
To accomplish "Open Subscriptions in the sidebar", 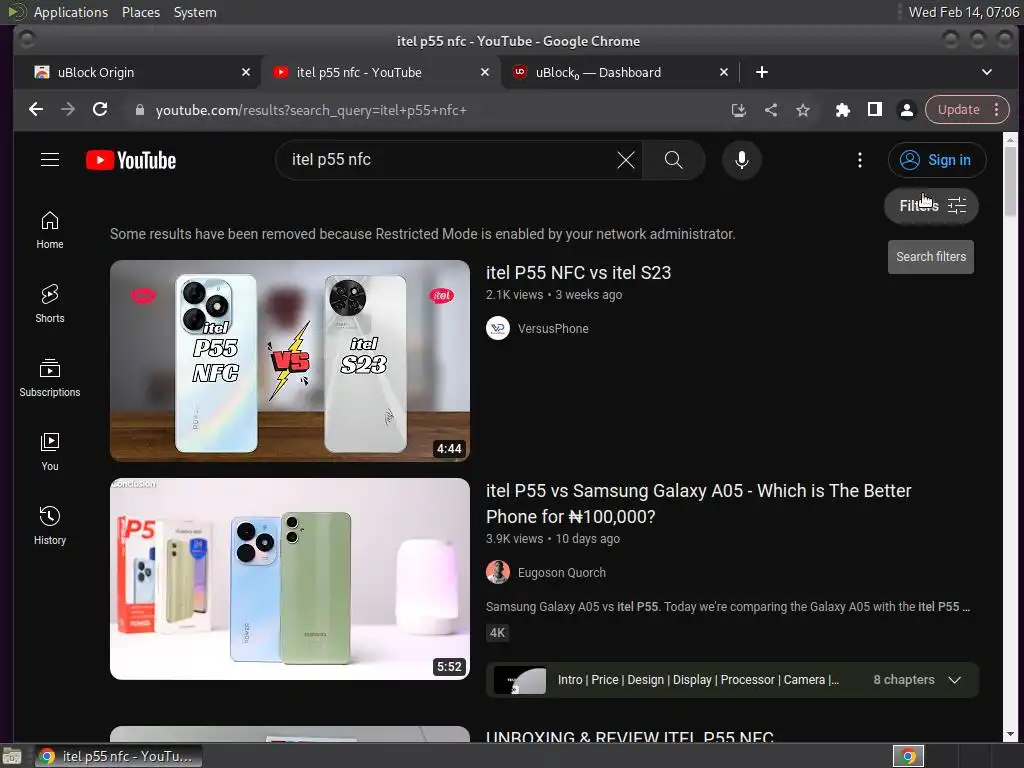I will [50, 377].
